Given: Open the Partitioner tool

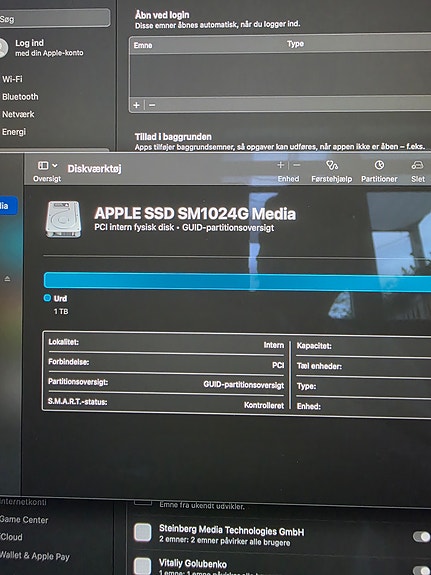Looking at the screenshot, I should click(x=379, y=166).
